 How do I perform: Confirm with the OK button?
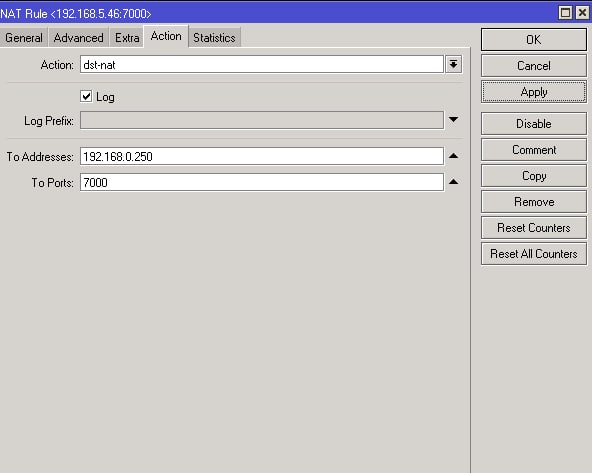click(534, 40)
